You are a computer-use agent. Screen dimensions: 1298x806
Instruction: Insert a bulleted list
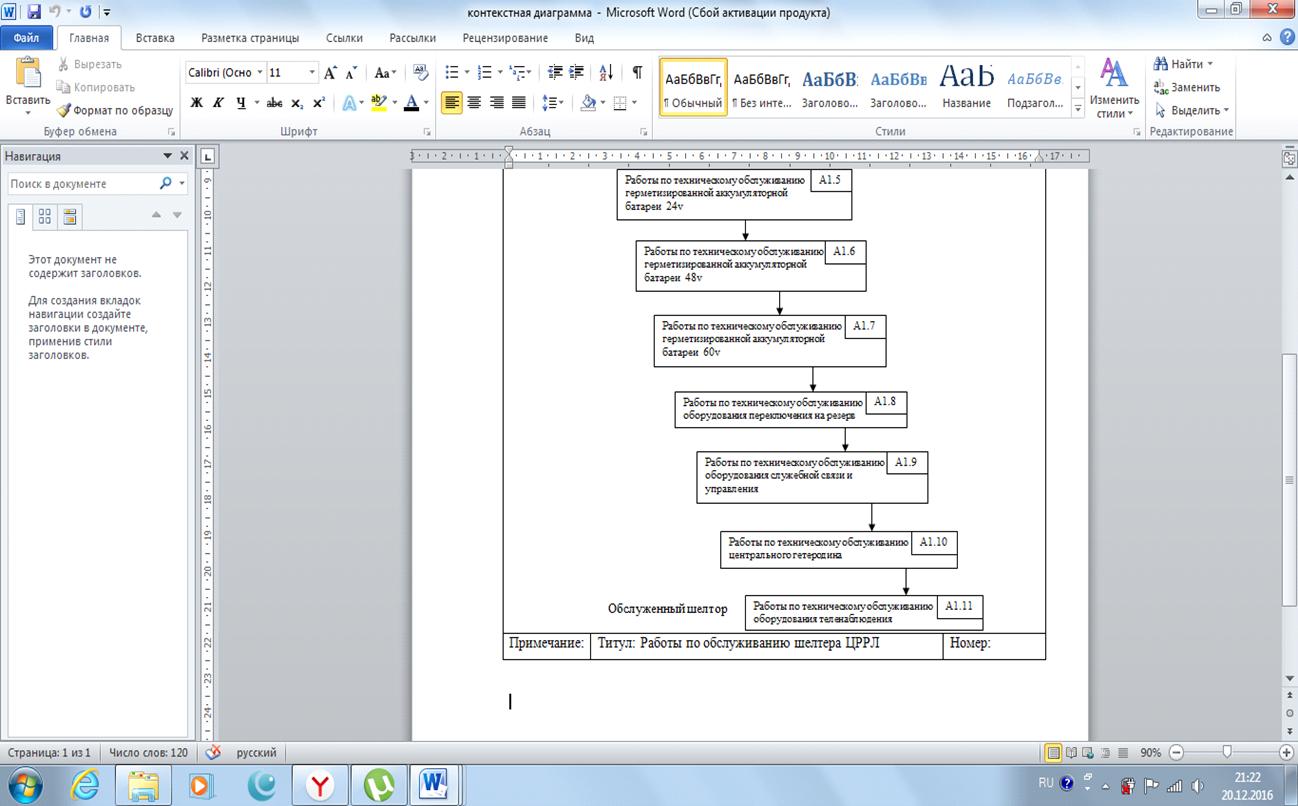(x=451, y=73)
